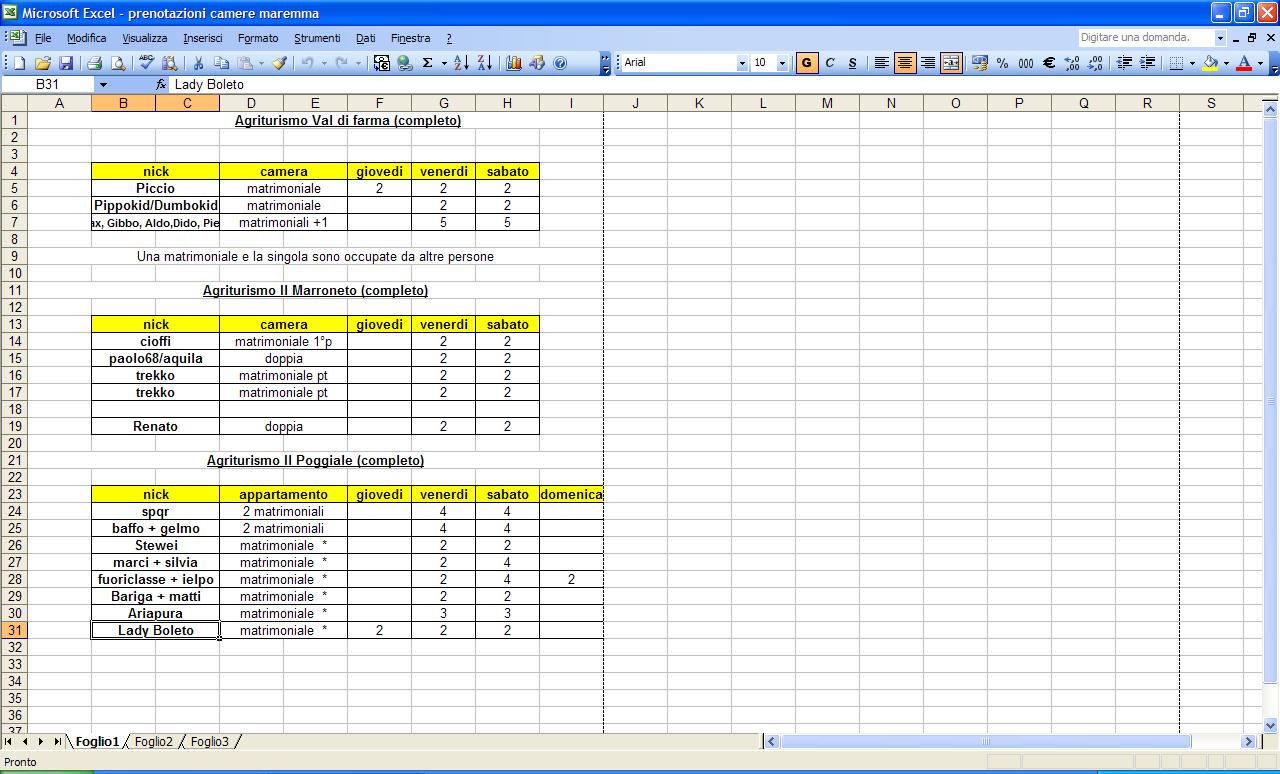This screenshot has height=774, width=1280.
Task: Expand the Arial font name dropdown
Action: pyautogui.click(x=742, y=63)
